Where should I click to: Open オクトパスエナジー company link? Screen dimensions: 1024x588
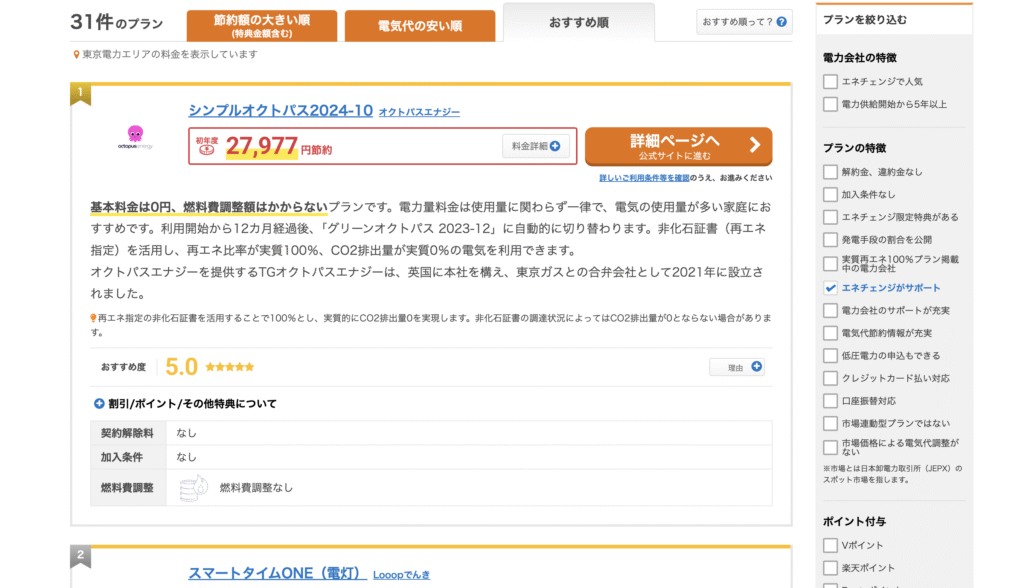point(419,112)
